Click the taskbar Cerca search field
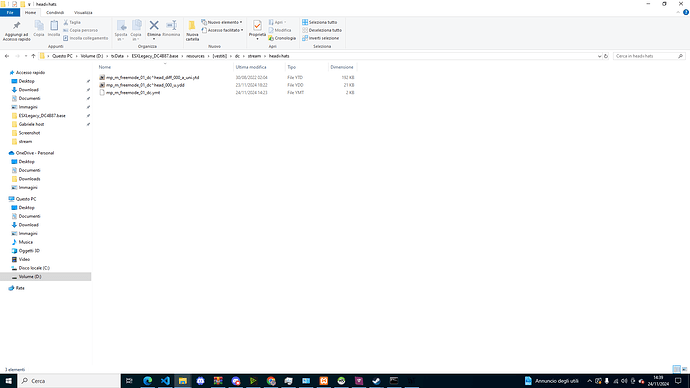 69,381
